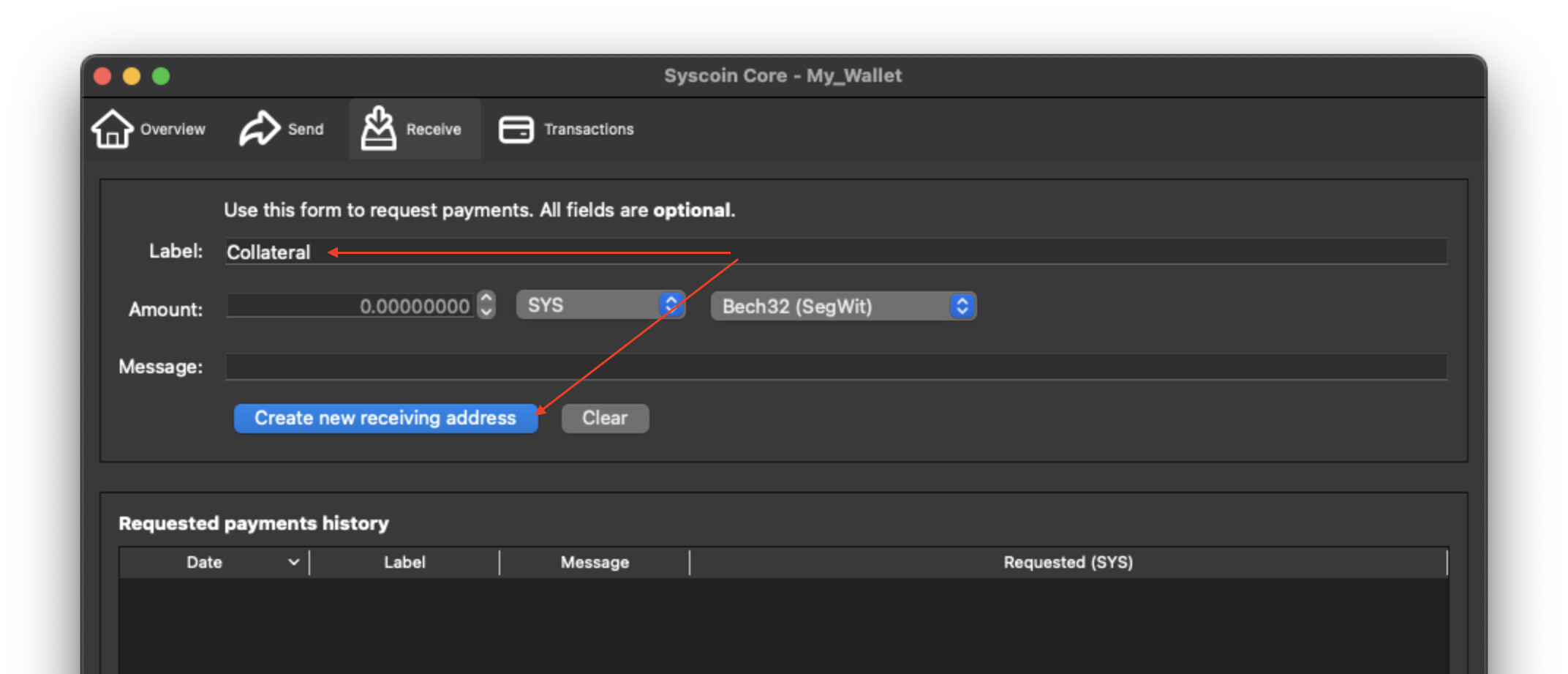Viewport: 1568px width, 674px height.
Task: Close the Syscoin Core window
Action: pyautogui.click(x=102, y=76)
